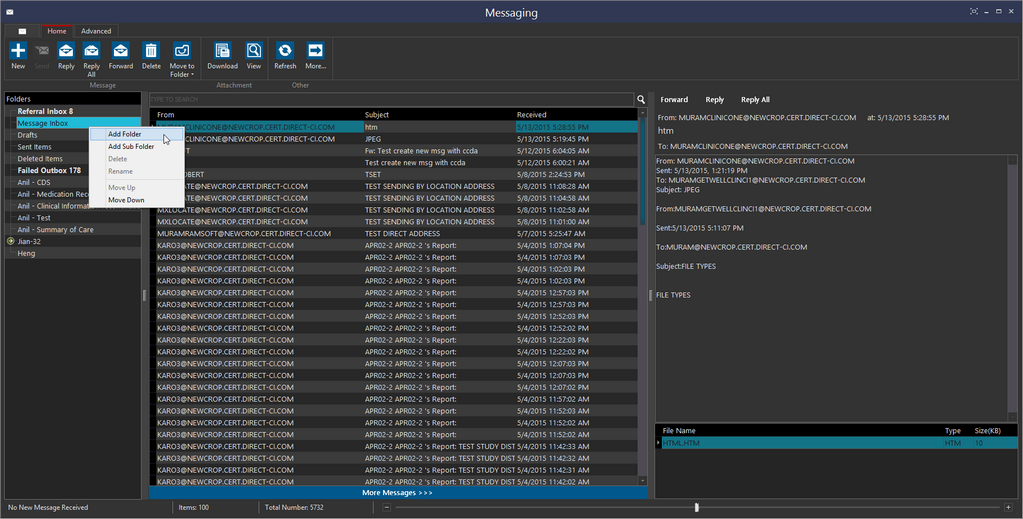The image size is (1023, 519).
Task: Choose Add Sub Folder from context menu
Action: [x=131, y=146]
